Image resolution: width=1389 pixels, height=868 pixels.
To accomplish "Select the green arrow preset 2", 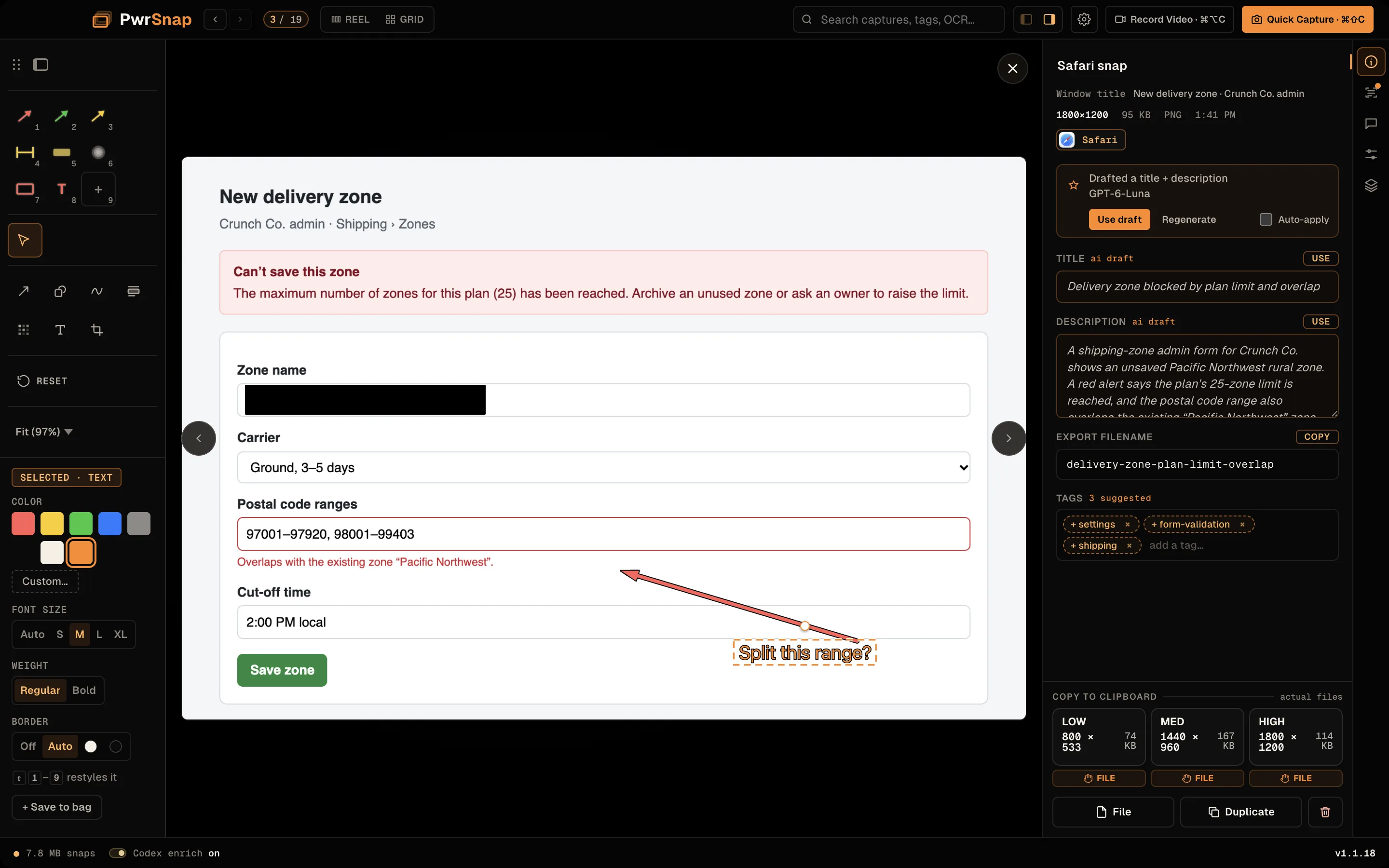I will tap(61, 117).
